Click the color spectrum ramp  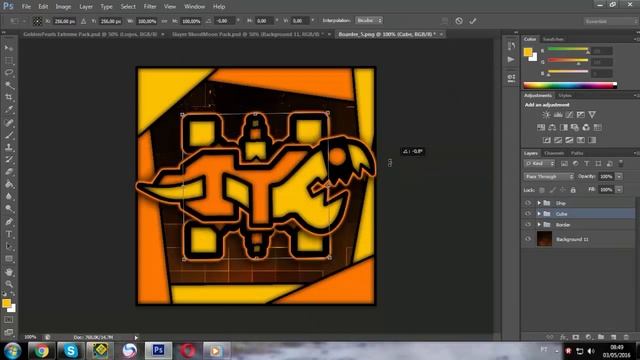point(570,85)
